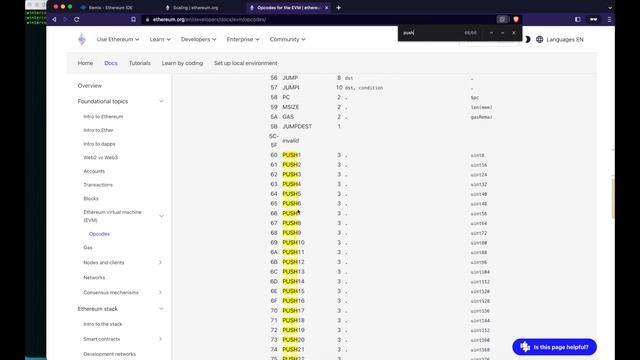Click JUMPDEST opcode name
The image size is (640, 360).
tap(297, 127)
